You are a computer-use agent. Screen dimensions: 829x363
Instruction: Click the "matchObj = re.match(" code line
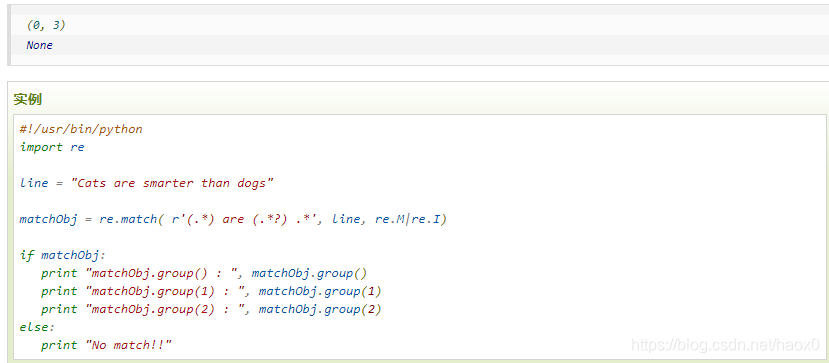(233, 219)
